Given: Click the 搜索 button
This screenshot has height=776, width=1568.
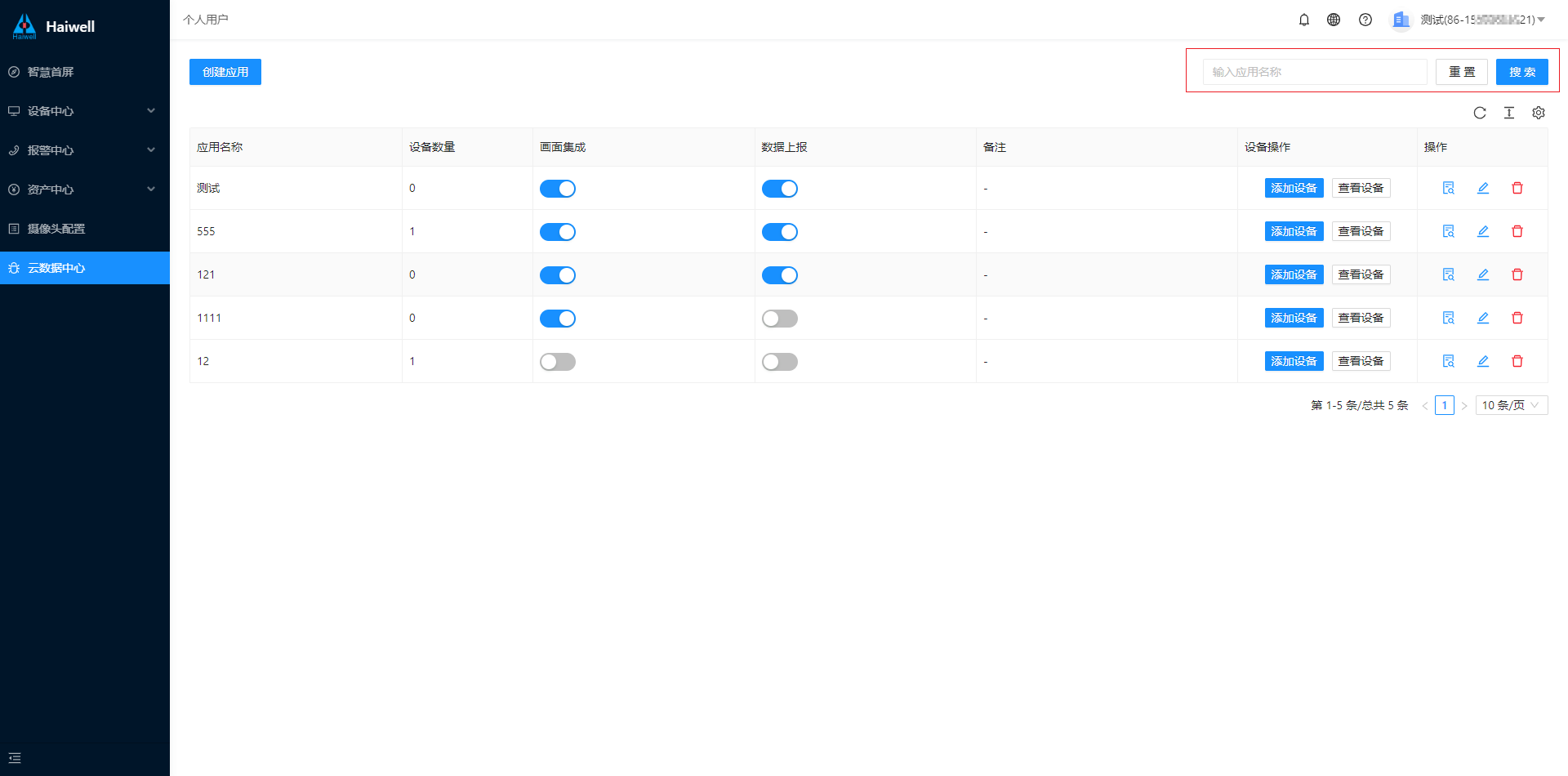Looking at the screenshot, I should 1522,72.
